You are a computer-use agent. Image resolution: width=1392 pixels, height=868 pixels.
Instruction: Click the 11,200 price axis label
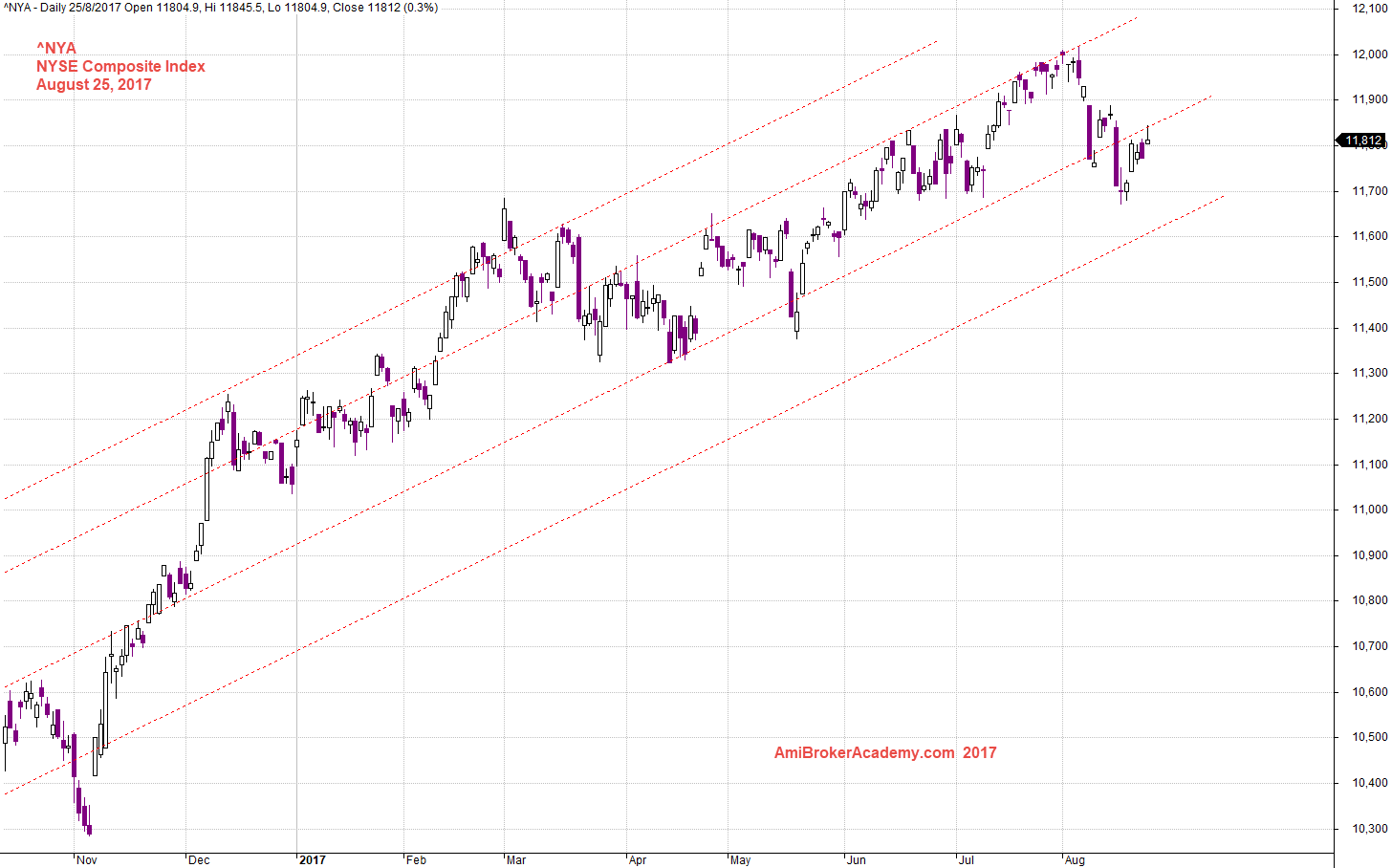tap(1369, 419)
